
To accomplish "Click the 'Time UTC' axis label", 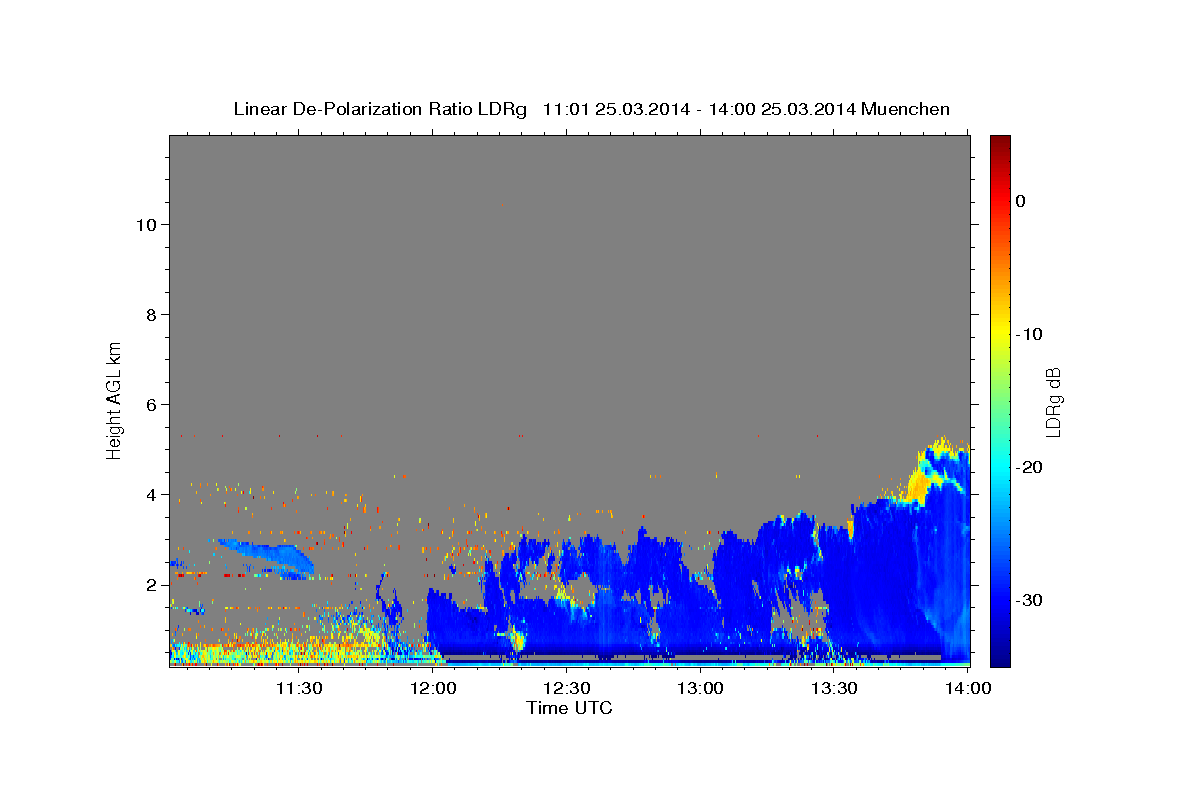I will coord(569,708).
